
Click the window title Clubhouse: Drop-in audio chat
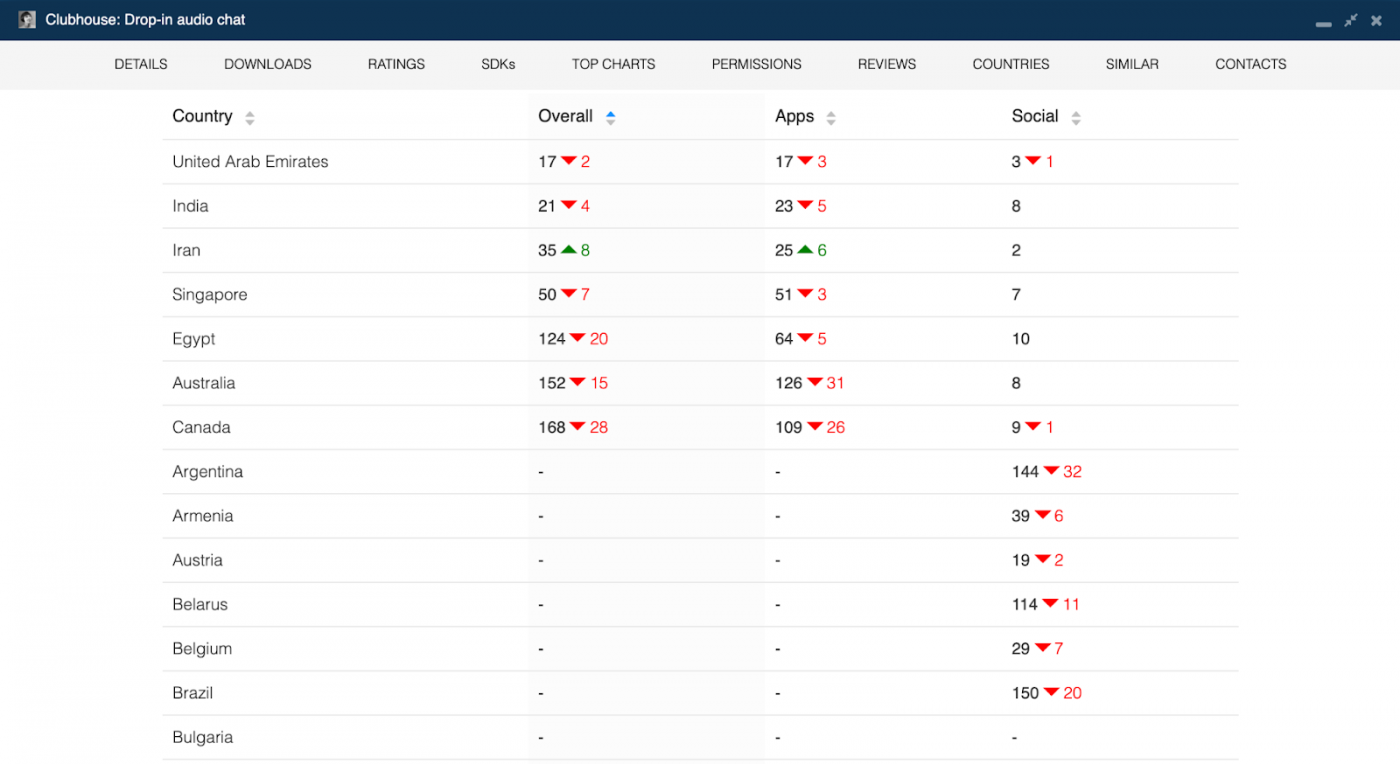point(145,20)
